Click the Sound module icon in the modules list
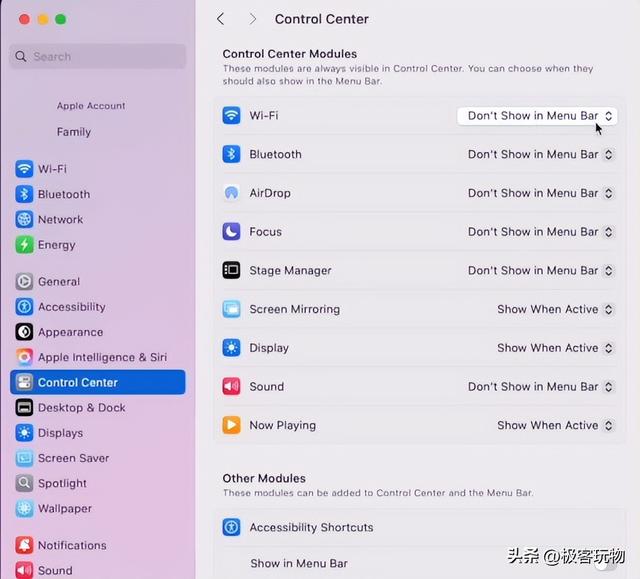Image resolution: width=640 pixels, height=579 pixels. click(x=231, y=386)
